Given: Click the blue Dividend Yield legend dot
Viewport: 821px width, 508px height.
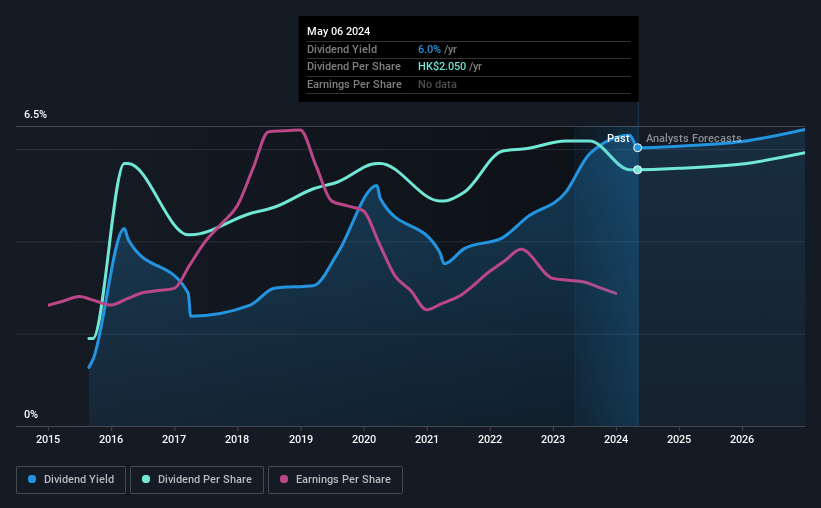Looking at the screenshot, I should coord(32,479).
